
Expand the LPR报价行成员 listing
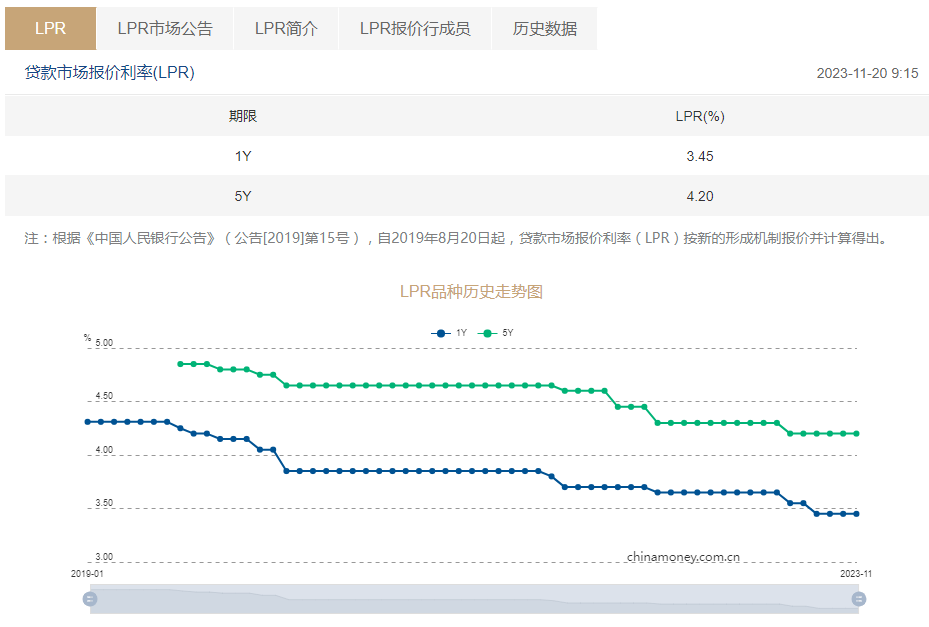416,28
